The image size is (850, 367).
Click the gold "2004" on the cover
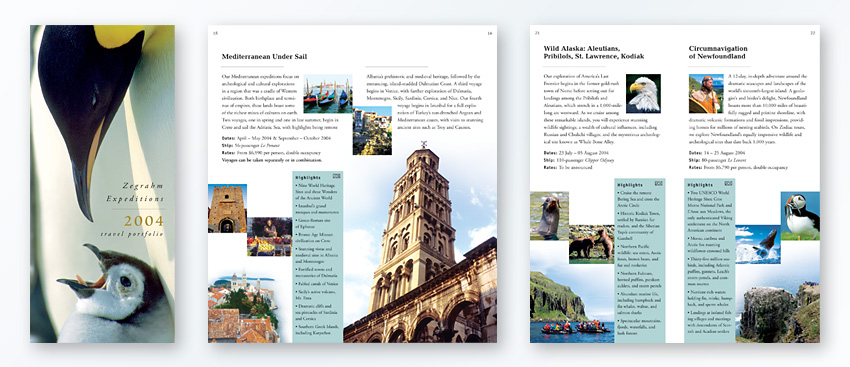point(144,221)
